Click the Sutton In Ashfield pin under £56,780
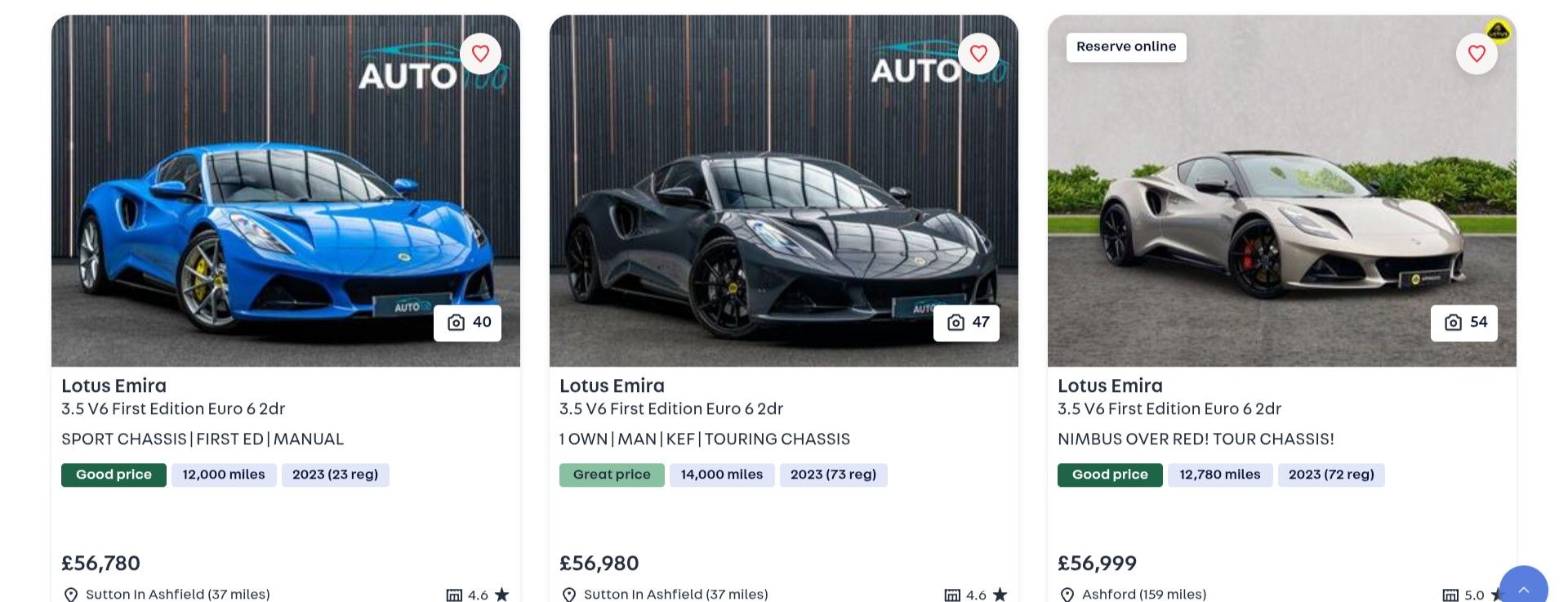This screenshot has width=1568, height=602. pyautogui.click(x=71, y=595)
